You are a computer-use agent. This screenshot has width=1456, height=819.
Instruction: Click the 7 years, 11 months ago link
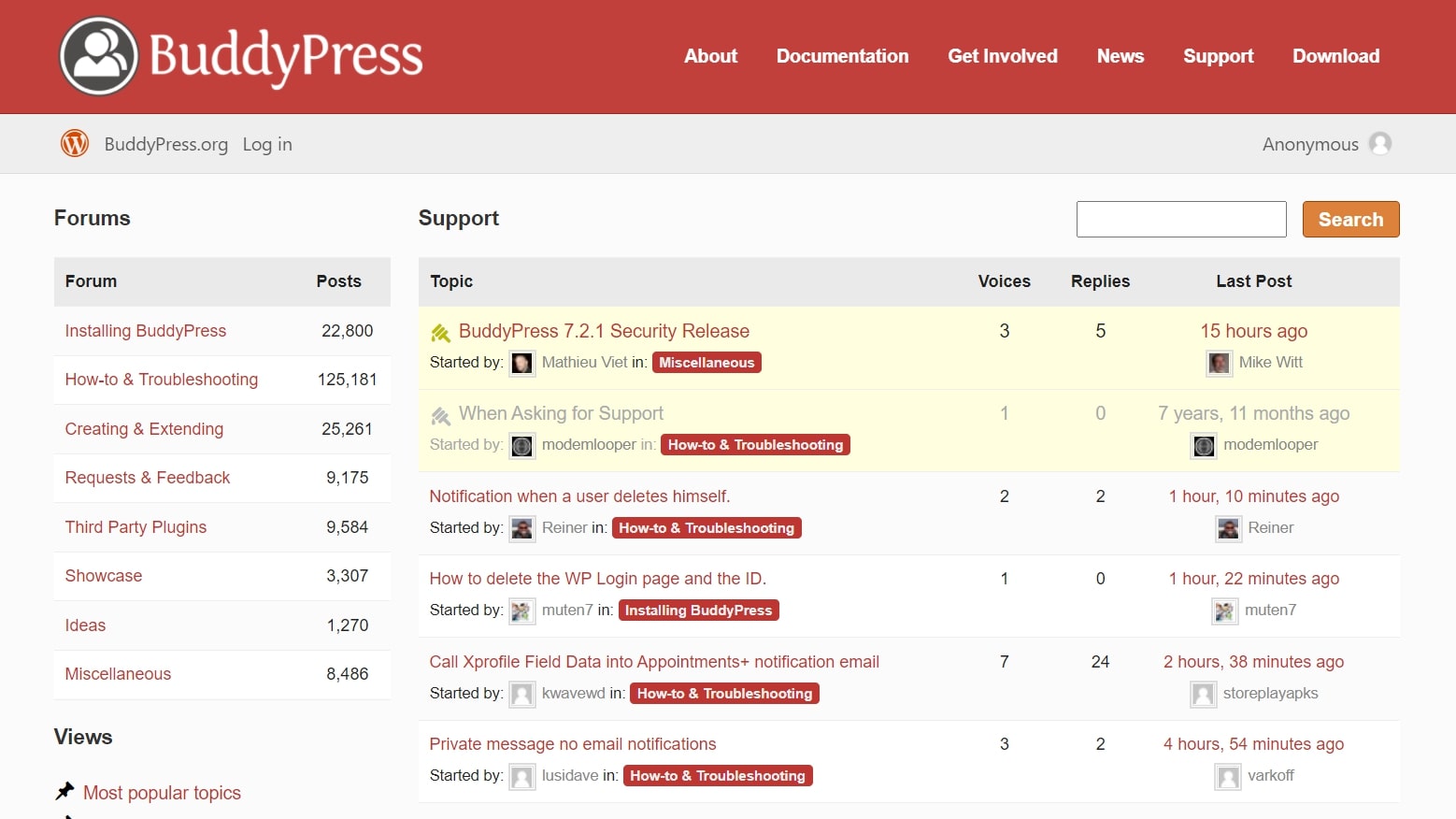1253,413
